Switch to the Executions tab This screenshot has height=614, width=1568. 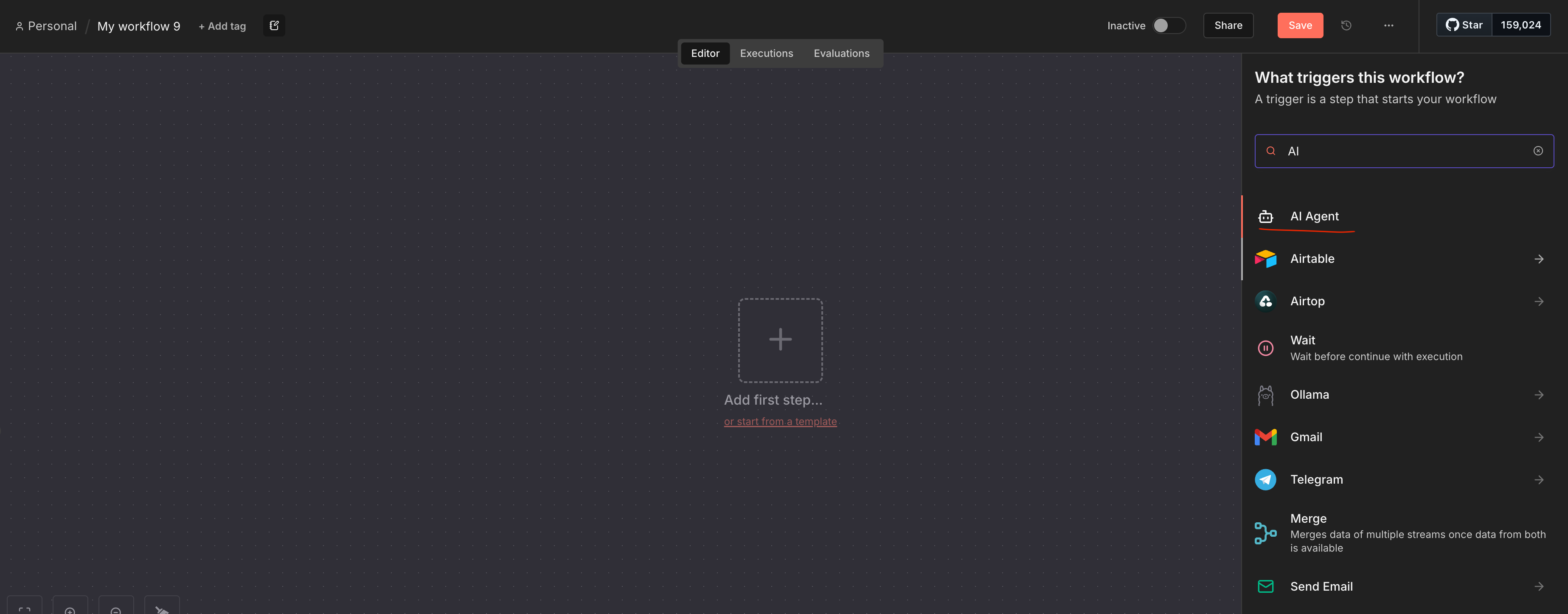766,54
